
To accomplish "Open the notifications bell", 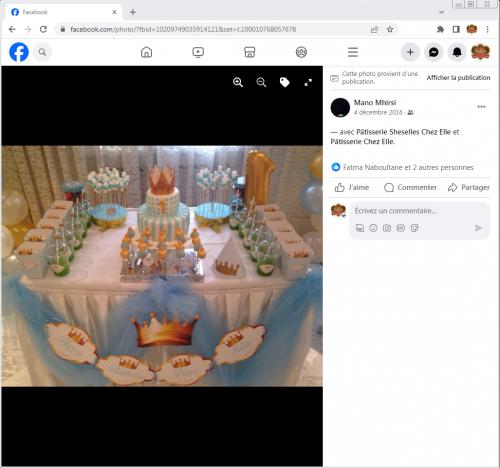I will tap(457, 52).
